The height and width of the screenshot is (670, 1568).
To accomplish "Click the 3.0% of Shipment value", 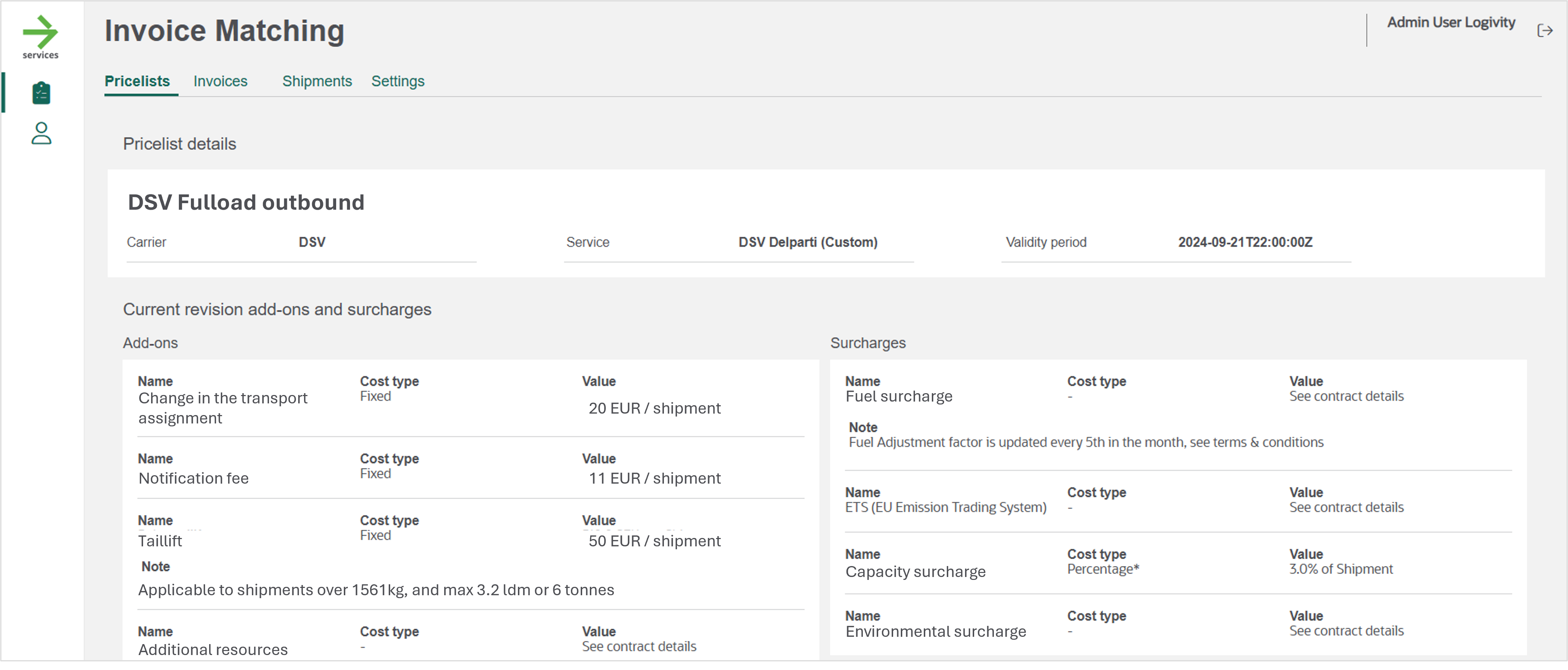I will (1341, 569).
